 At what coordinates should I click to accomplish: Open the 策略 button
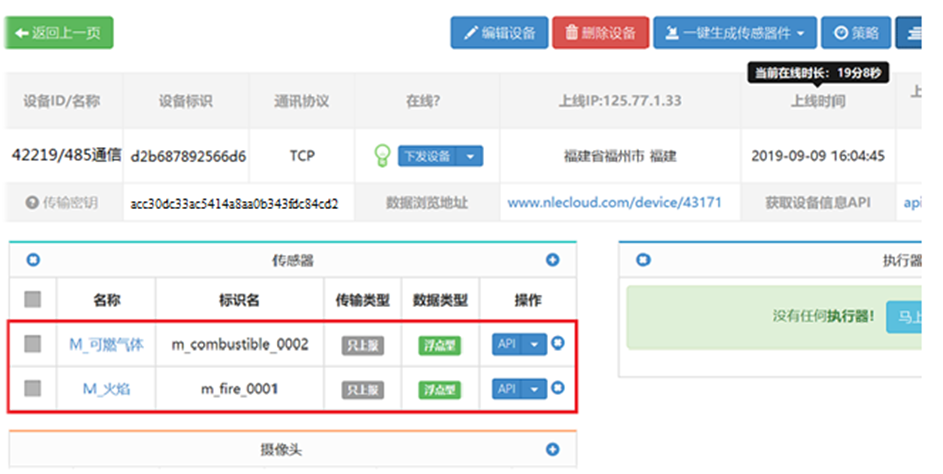point(856,32)
